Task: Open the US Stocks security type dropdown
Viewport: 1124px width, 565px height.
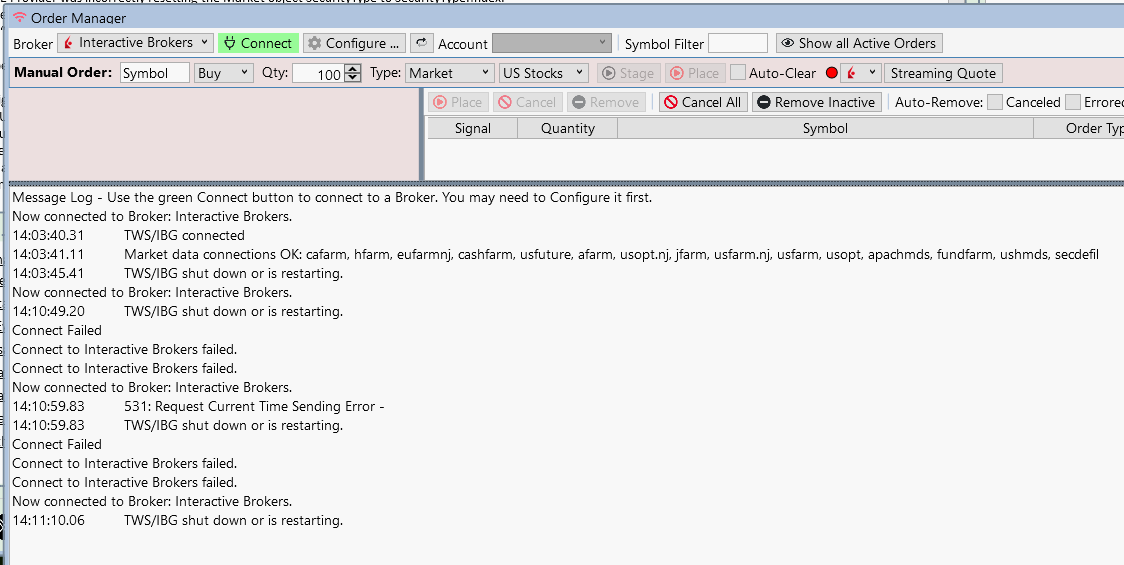Action: click(543, 73)
